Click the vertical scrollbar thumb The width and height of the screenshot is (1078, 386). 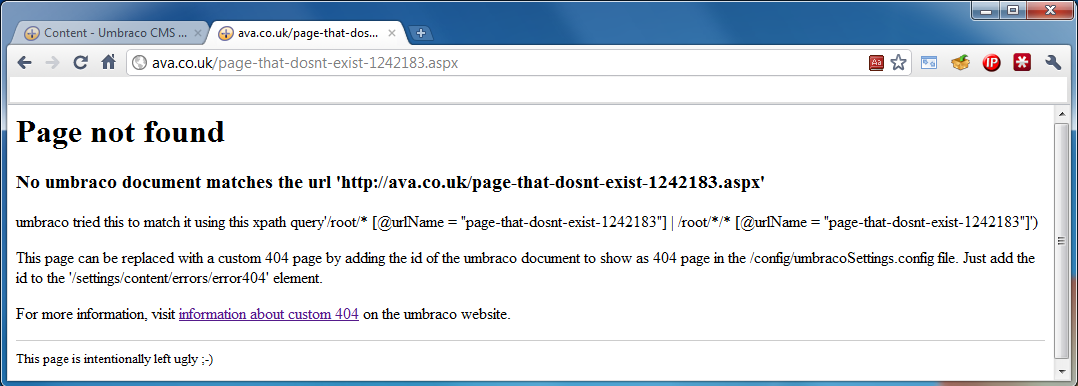pos(1062,241)
